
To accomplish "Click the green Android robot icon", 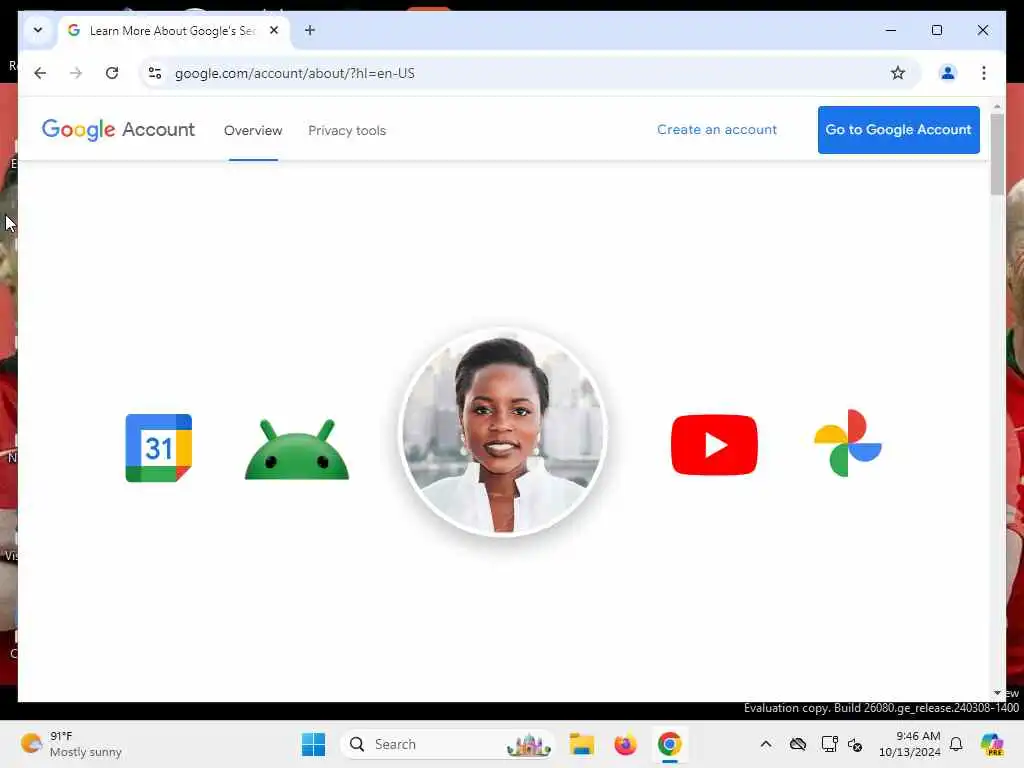I will coord(296,450).
